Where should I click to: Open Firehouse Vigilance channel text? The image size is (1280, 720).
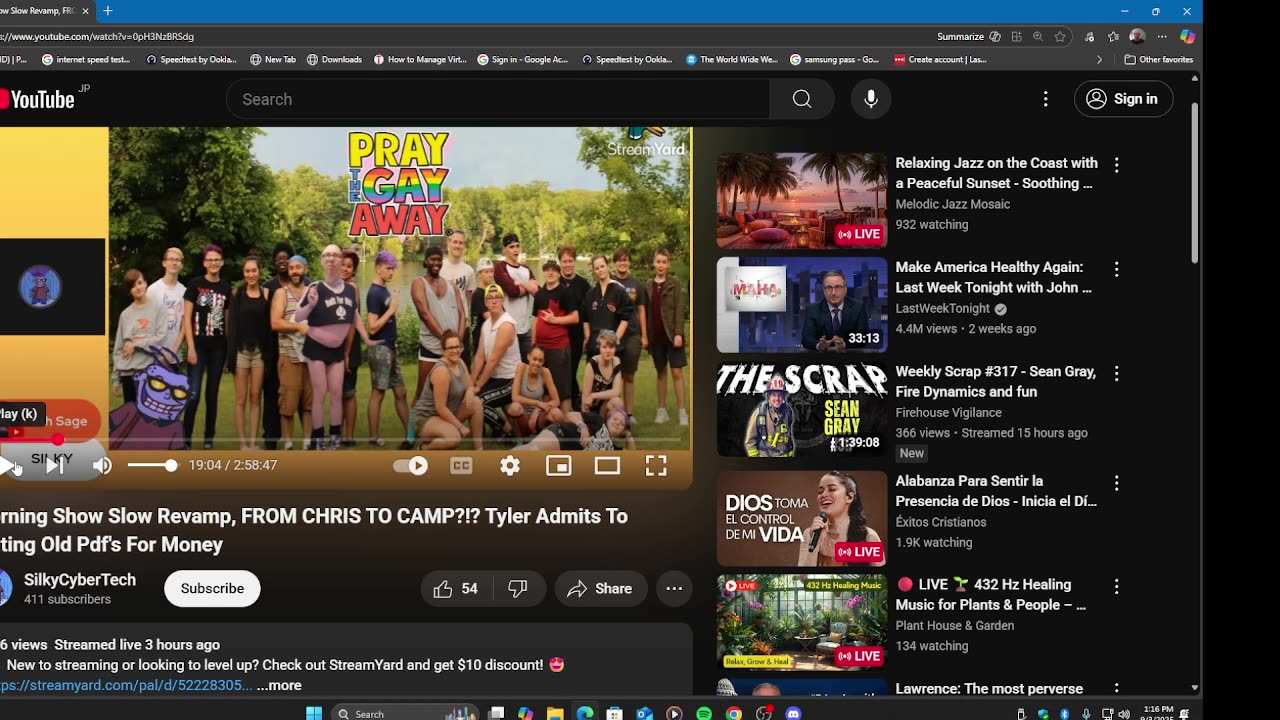[x=948, y=413]
